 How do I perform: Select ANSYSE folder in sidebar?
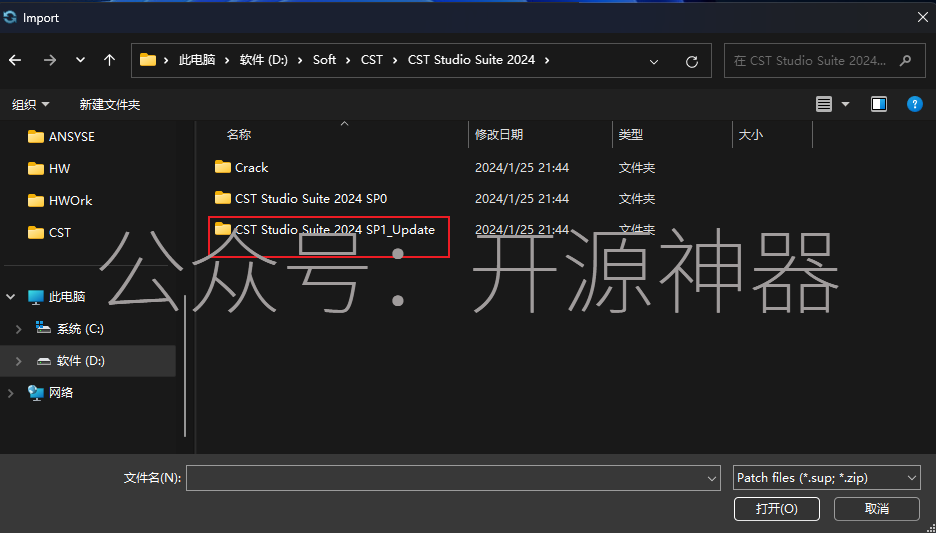(61, 137)
